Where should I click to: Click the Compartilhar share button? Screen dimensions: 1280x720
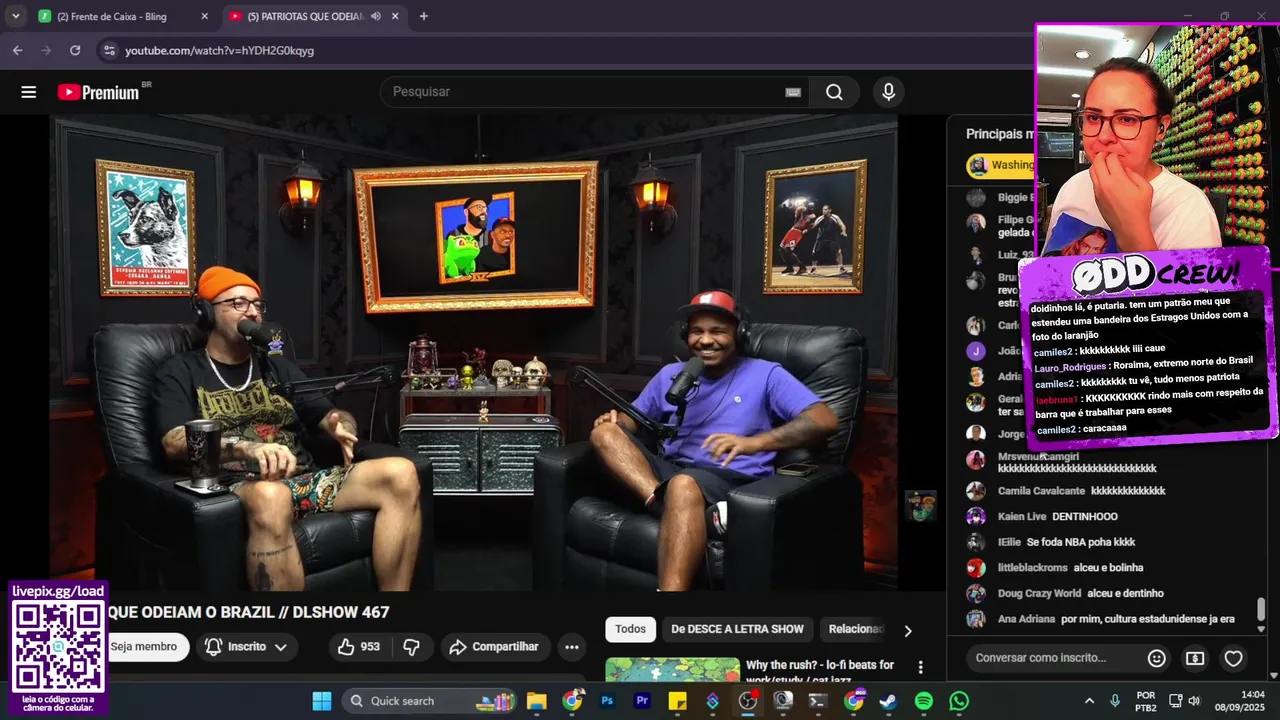(494, 647)
